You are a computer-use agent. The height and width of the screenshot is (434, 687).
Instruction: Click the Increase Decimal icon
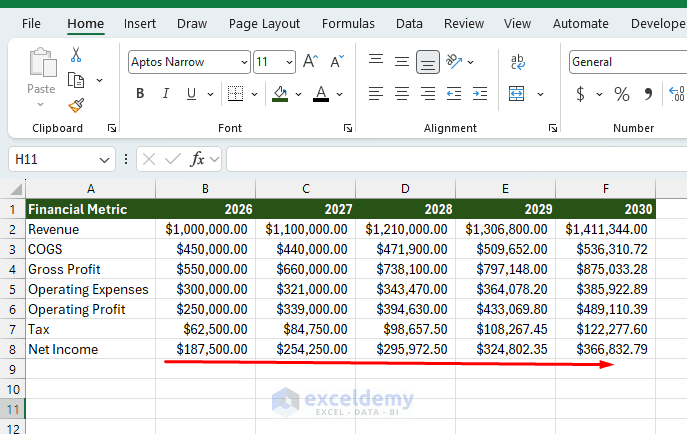(x=676, y=94)
